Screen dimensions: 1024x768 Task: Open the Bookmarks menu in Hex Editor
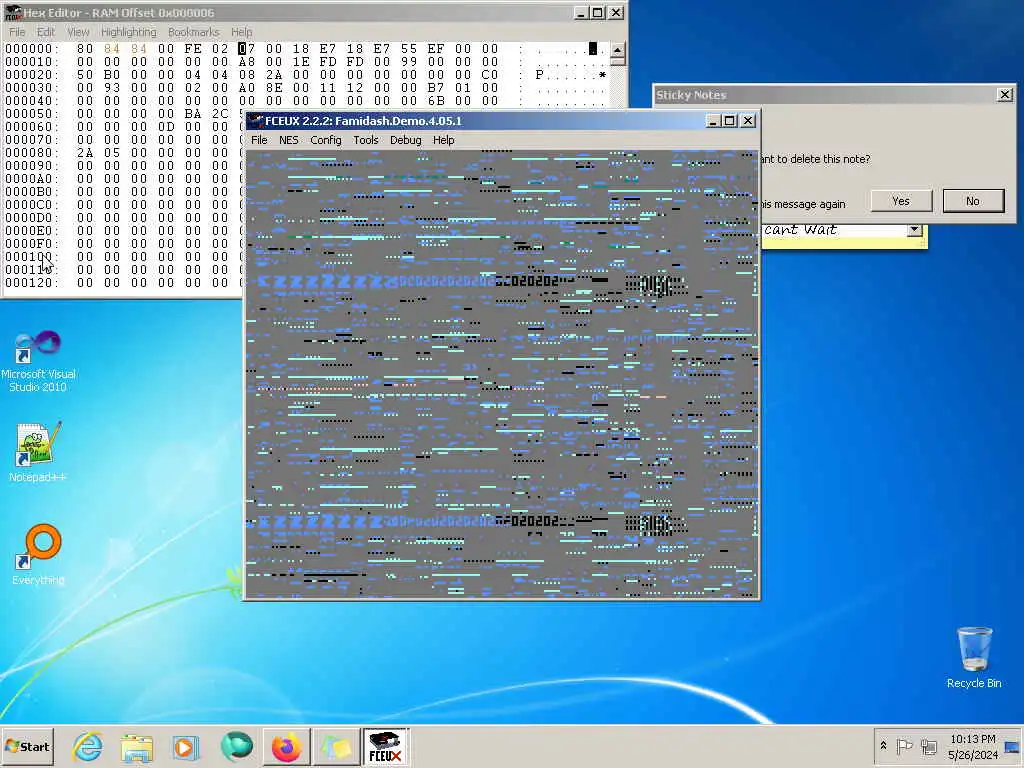(193, 32)
